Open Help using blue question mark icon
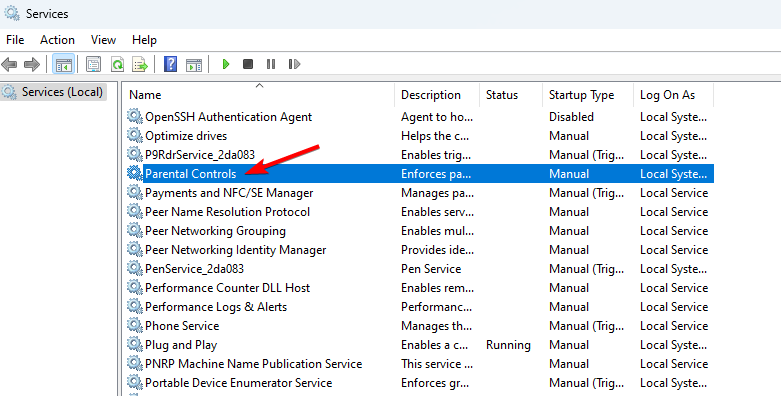Screen dimensions: 781x396 (170, 64)
